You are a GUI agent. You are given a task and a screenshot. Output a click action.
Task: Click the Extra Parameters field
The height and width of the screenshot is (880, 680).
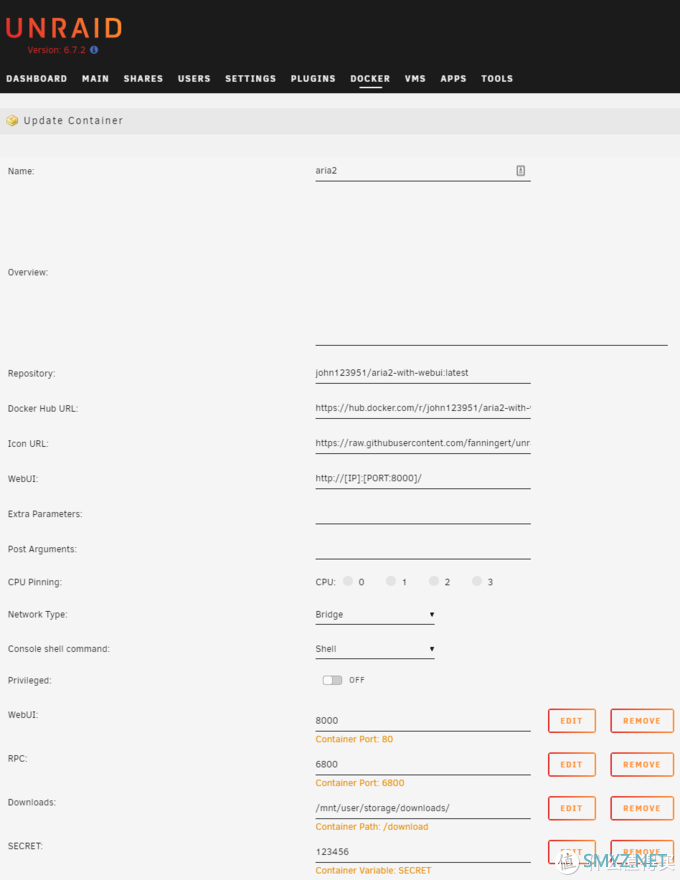[422, 514]
